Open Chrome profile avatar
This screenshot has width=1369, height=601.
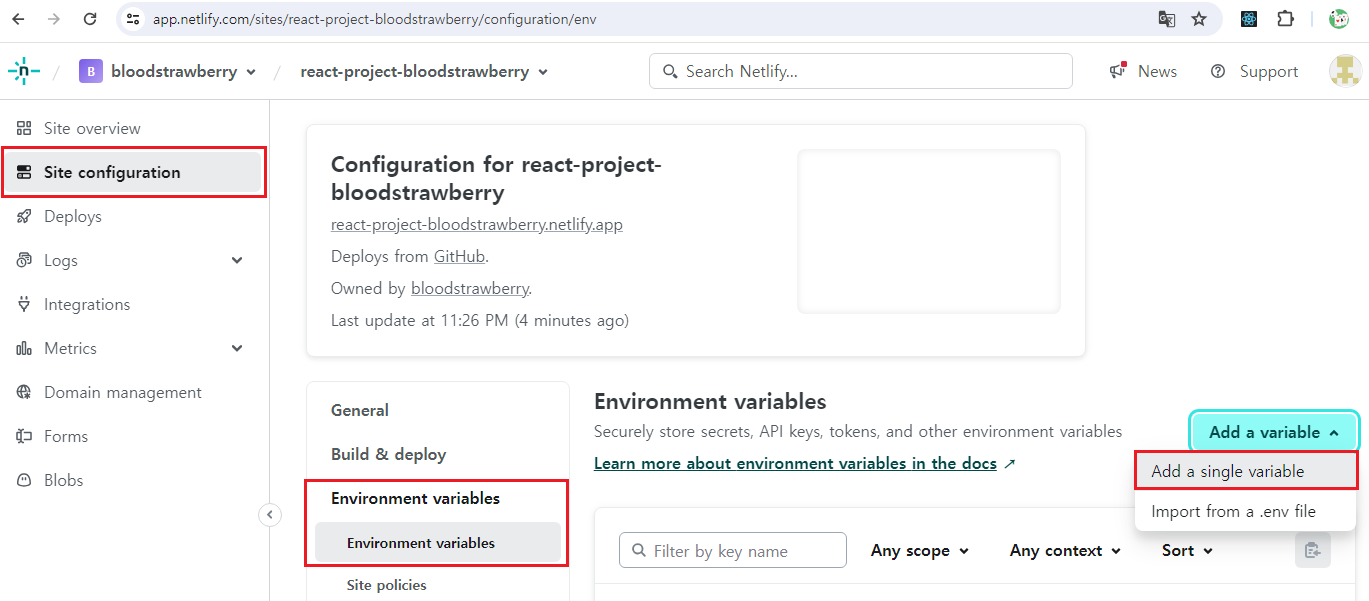pos(1338,19)
